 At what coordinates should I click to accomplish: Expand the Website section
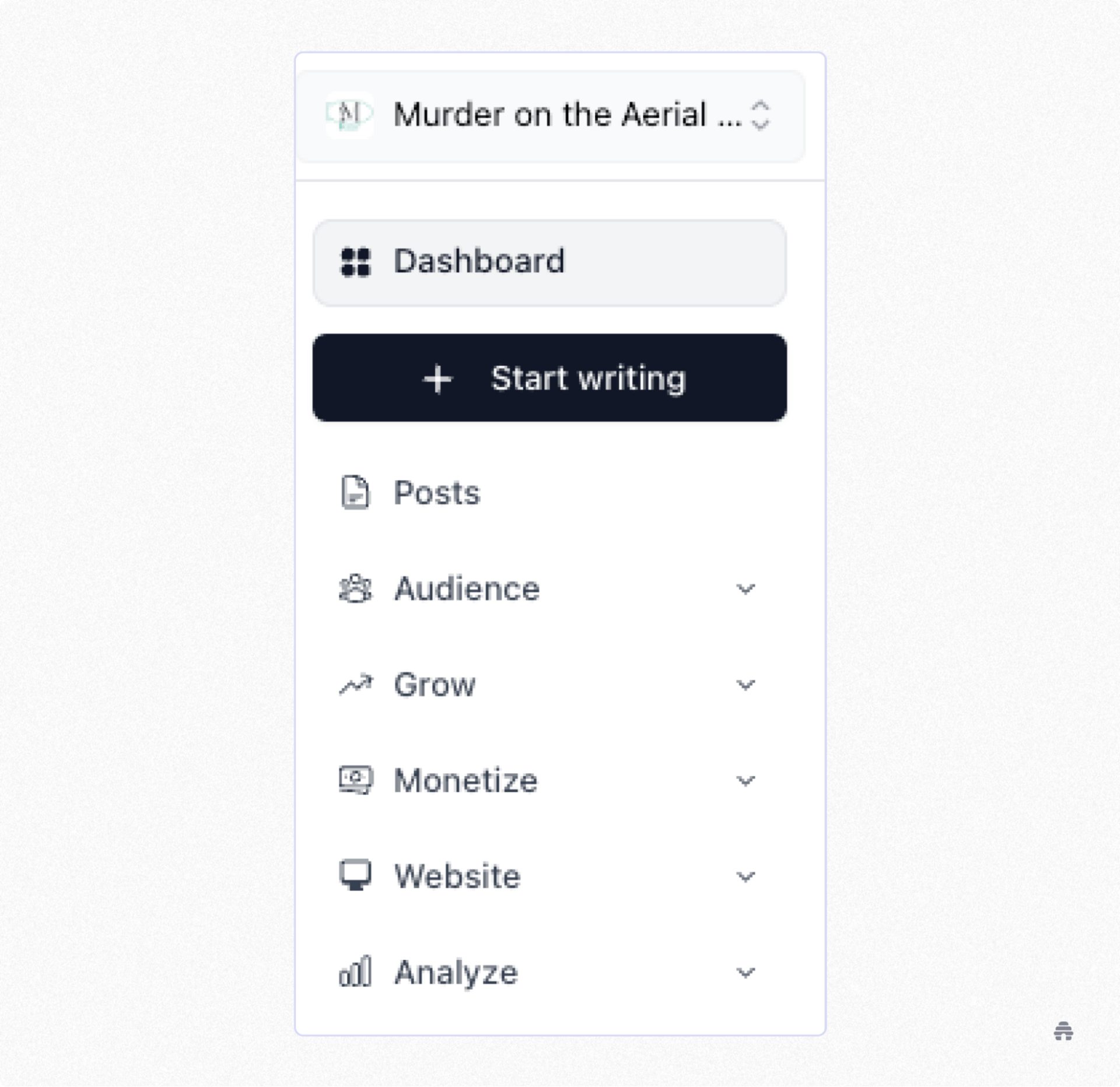[x=745, y=876]
